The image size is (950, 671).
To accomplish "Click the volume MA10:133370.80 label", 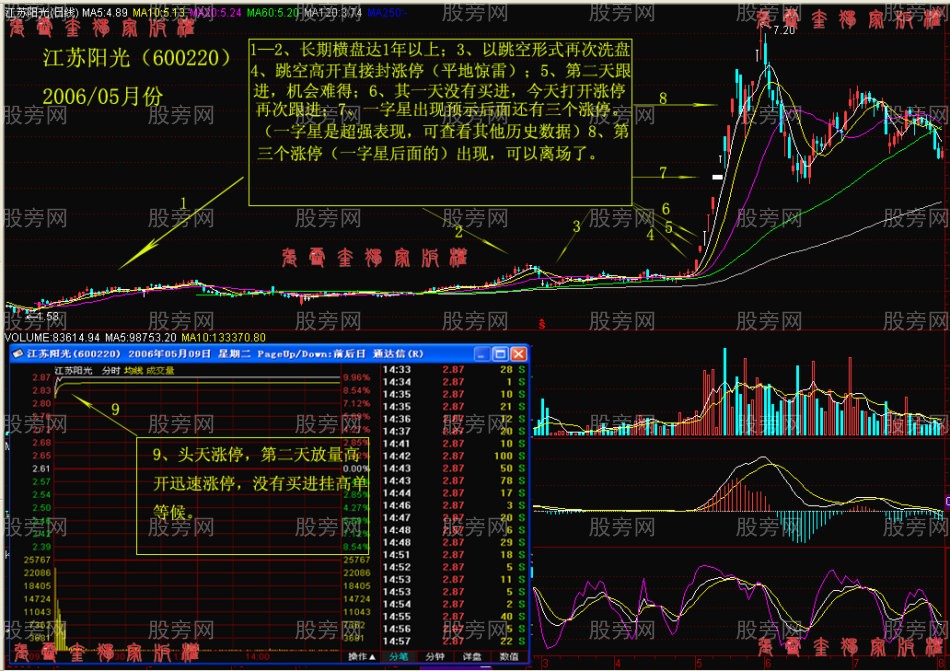I will 224,337.
